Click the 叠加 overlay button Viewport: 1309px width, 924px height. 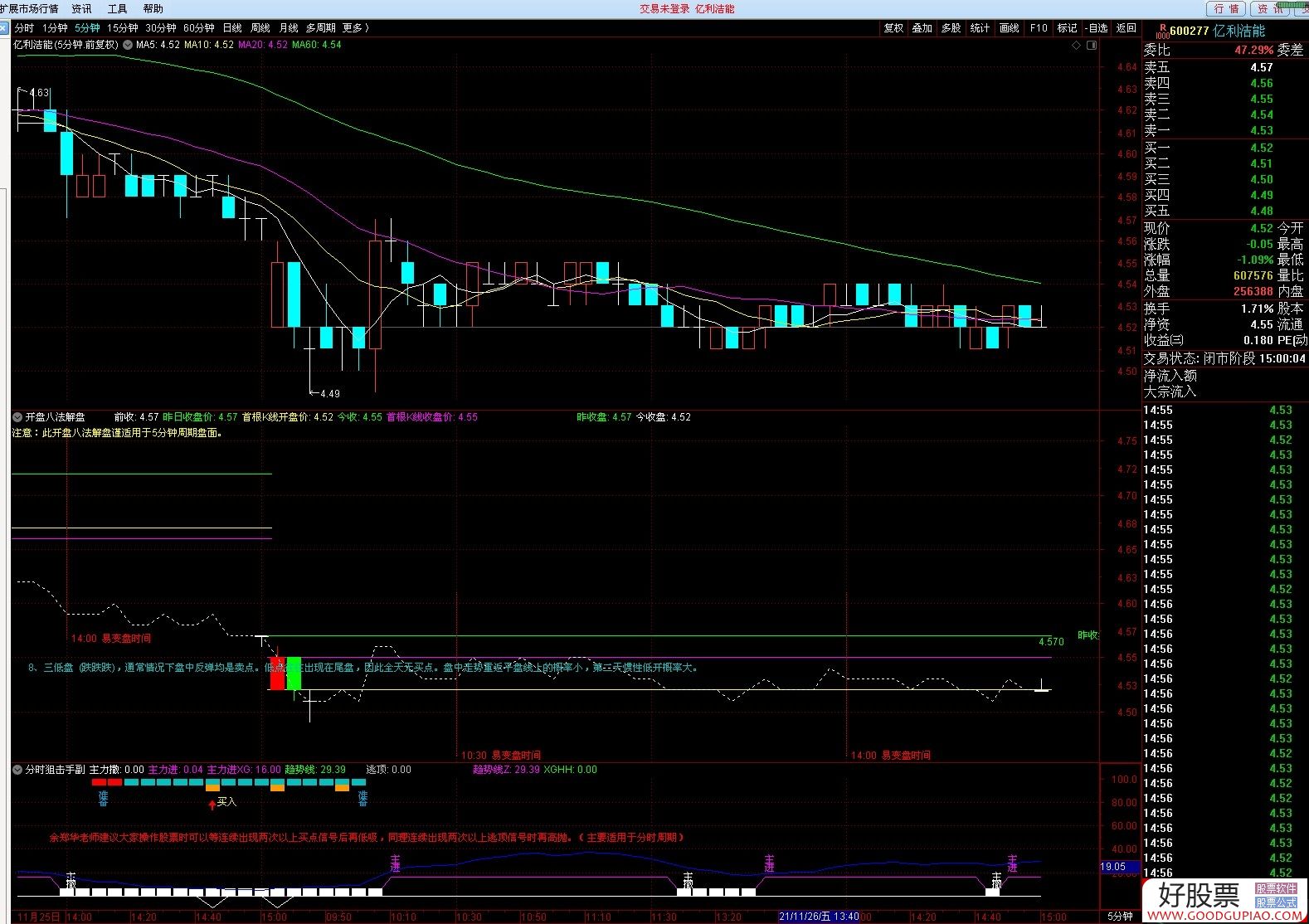tap(922, 28)
